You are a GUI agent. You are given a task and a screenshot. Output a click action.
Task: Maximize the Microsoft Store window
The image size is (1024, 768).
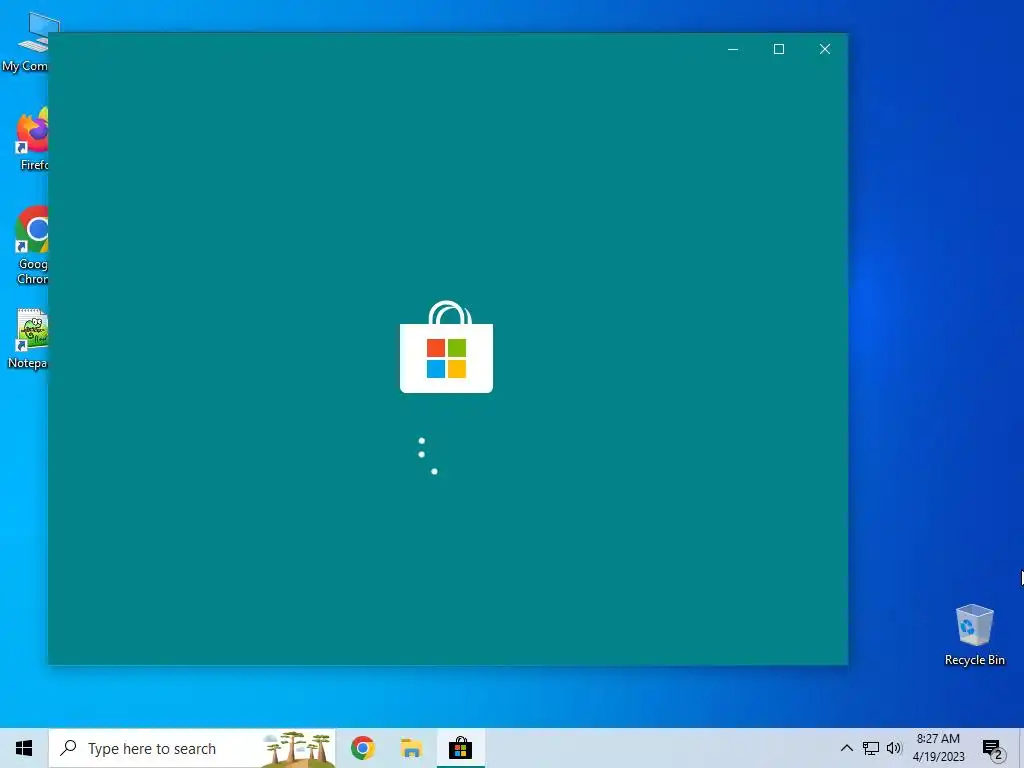(779, 49)
